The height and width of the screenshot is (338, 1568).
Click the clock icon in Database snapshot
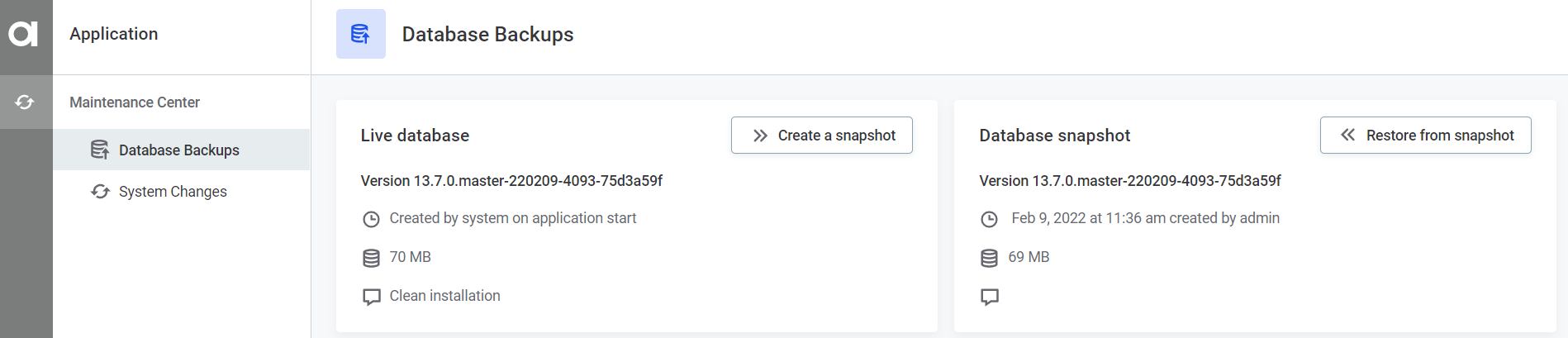click(989, 219)
